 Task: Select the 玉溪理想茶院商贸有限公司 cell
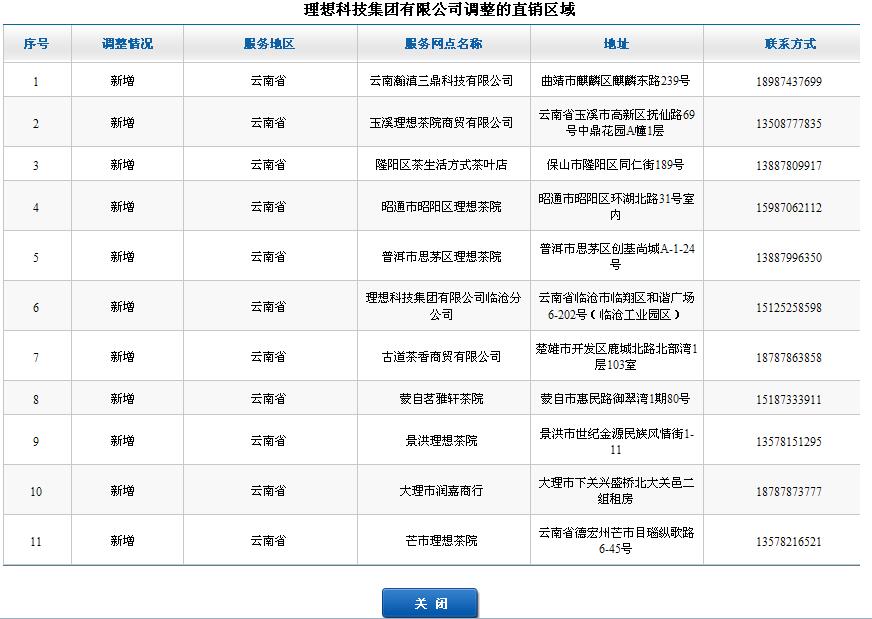tap(441, 123)
